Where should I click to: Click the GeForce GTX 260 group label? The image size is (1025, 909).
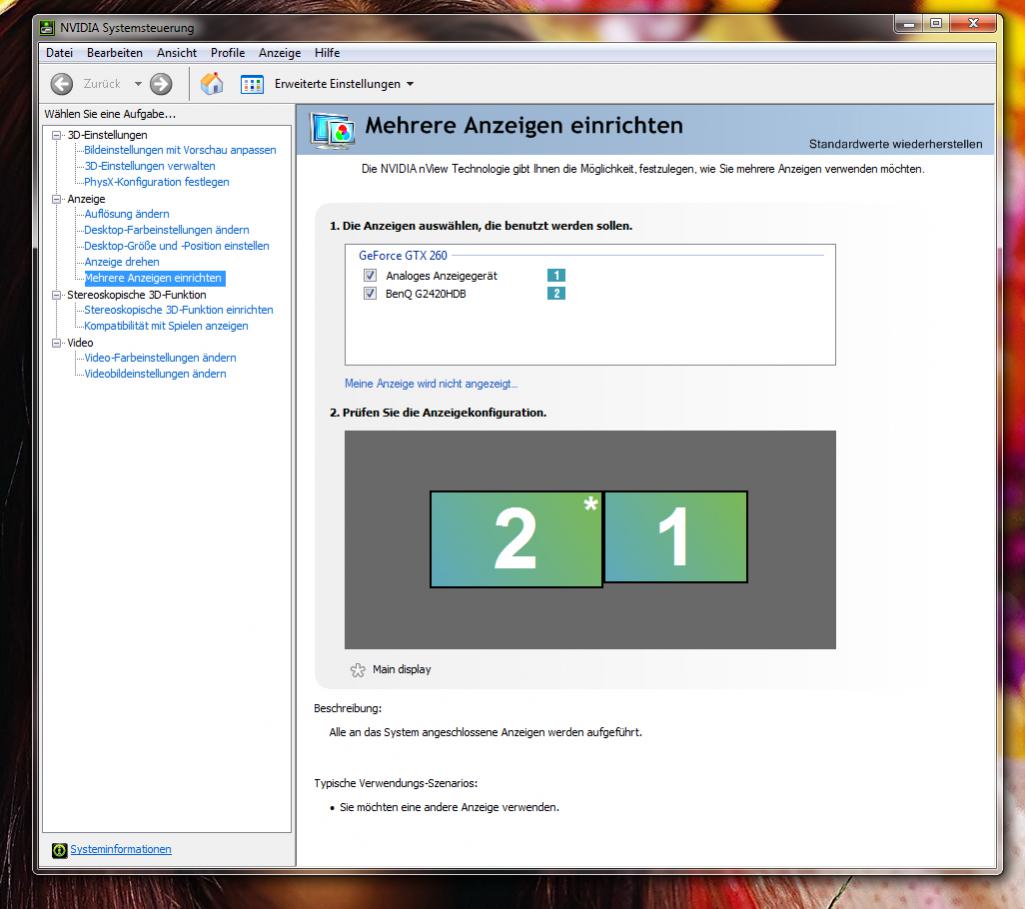403,256
